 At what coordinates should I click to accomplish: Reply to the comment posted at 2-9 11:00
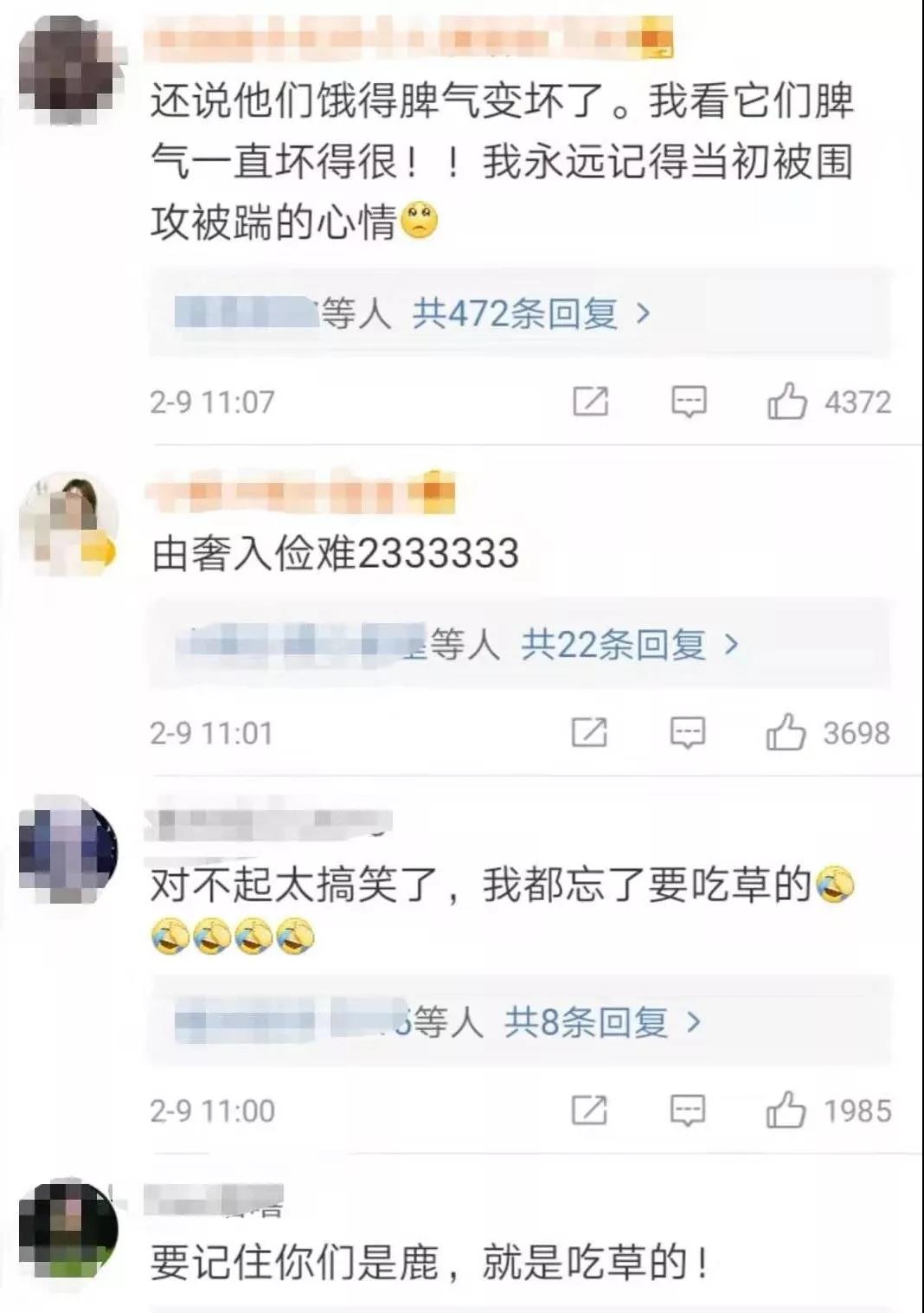click(688, 1110)
